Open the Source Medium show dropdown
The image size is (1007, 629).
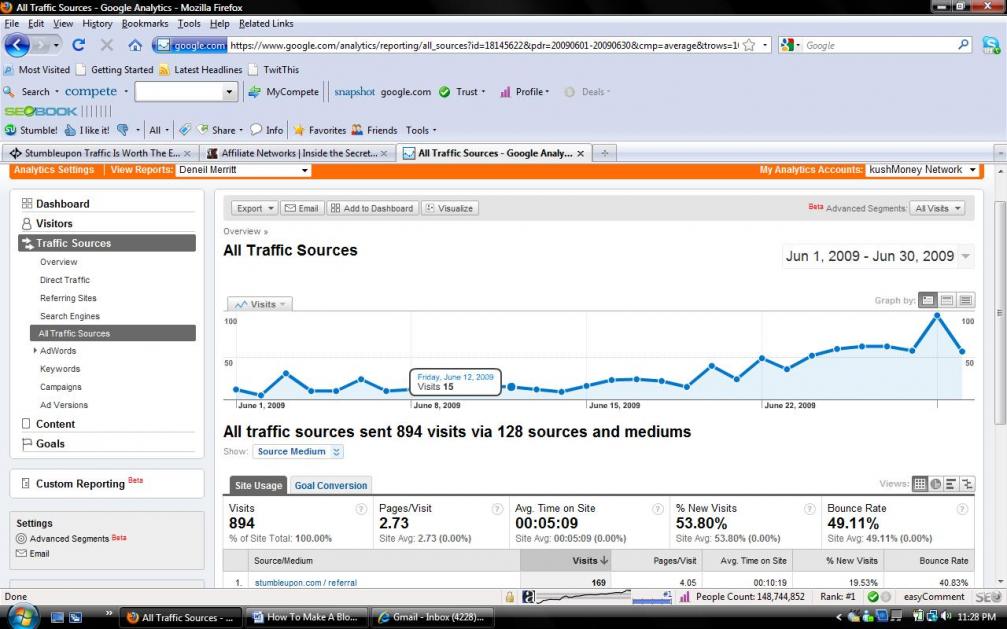click(x=298, y=452)
